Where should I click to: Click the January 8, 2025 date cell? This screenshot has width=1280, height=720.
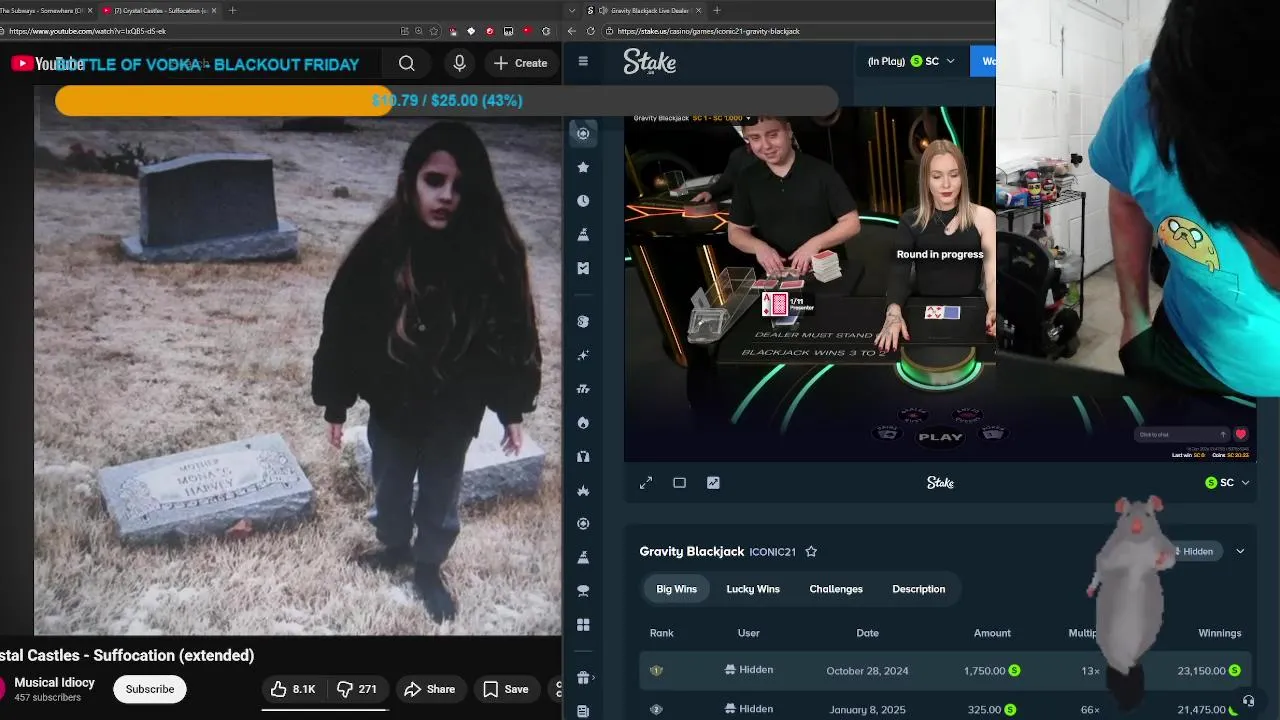point(867,710)
